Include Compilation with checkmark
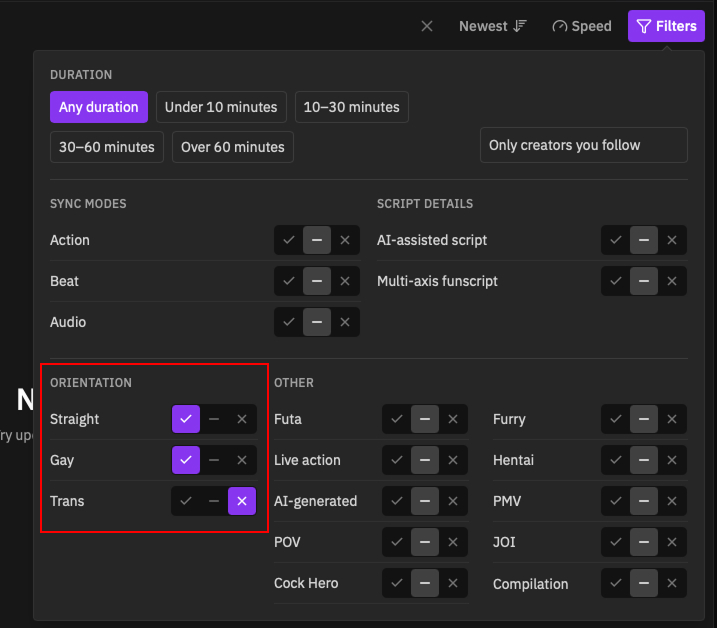The width and height of the screenshot is (717, 628). 615,583
